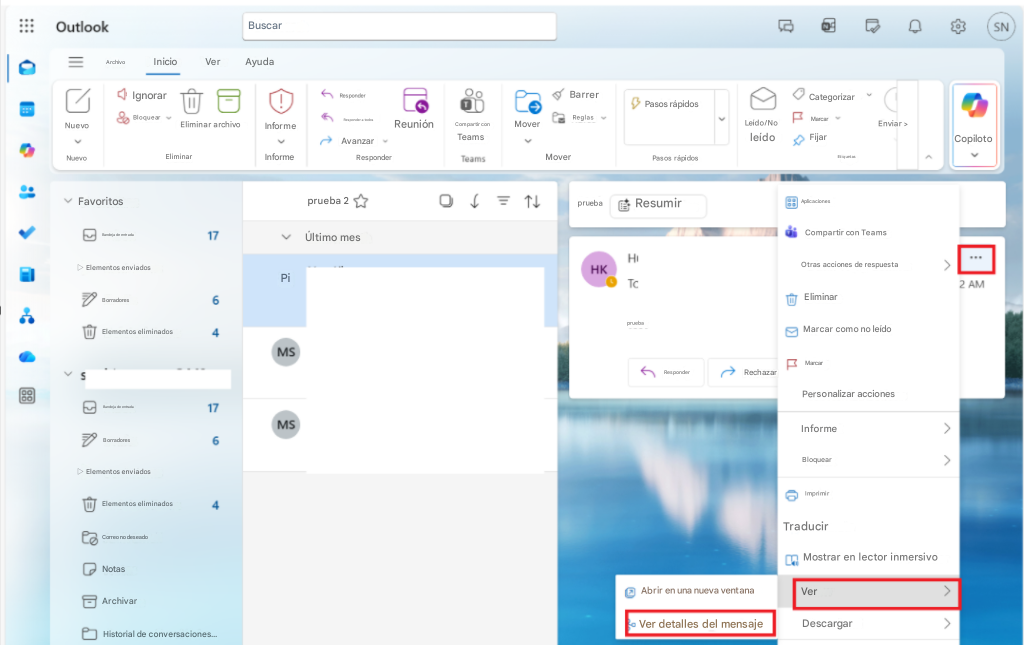The image size is (1024, 645).
Task: Open Compartir con Teams ribbon icon
Action: [472, 102]
